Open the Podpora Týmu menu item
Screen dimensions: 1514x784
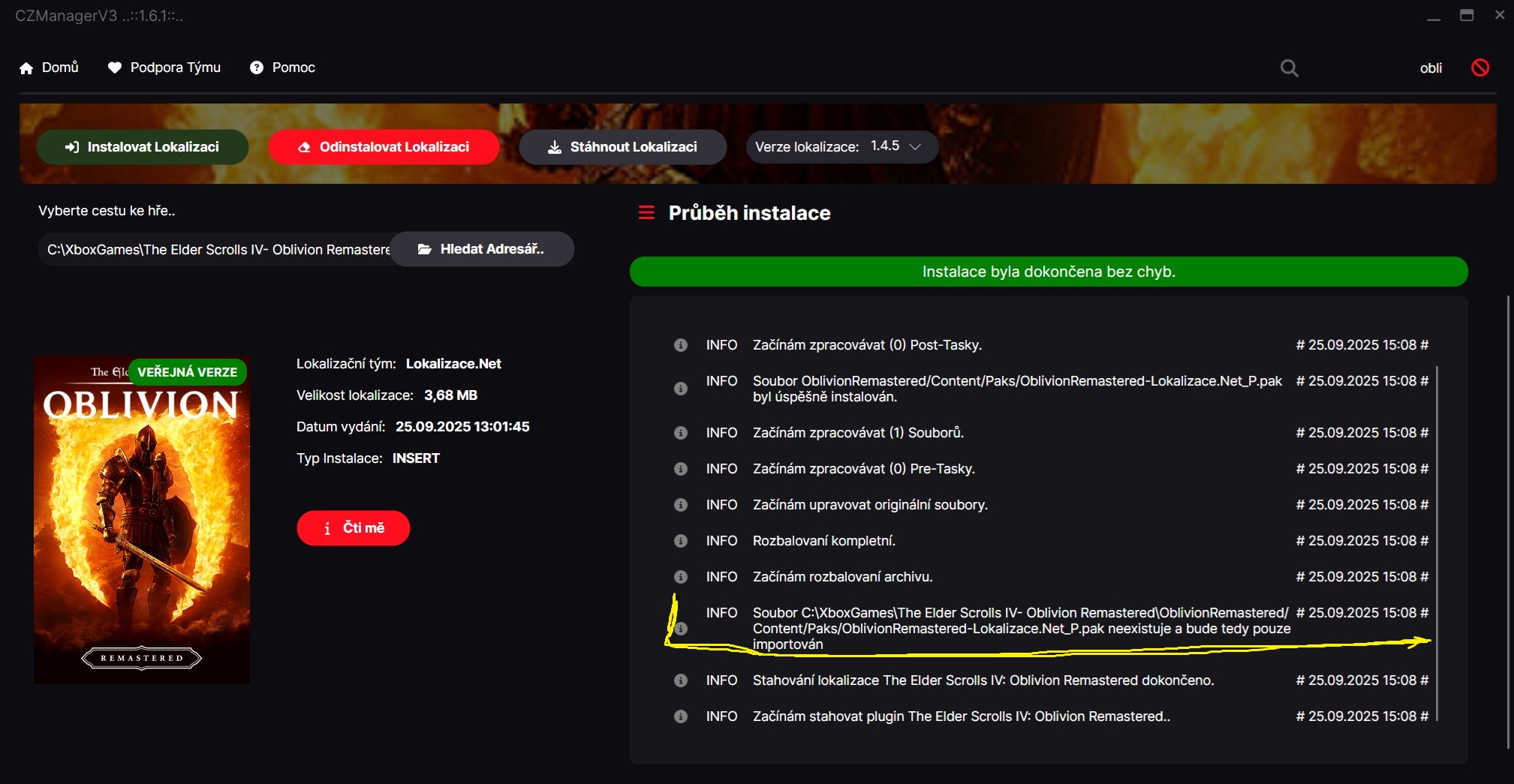coord(175,68)
